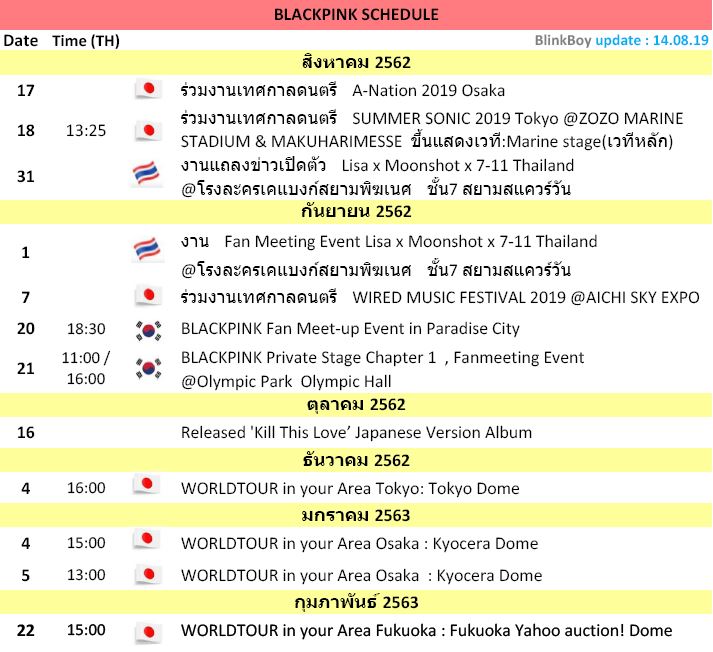Click the Time (TH) column header
Image resolution: width=713 pixels, height=652 pixels.
click(x=85, y=41)
